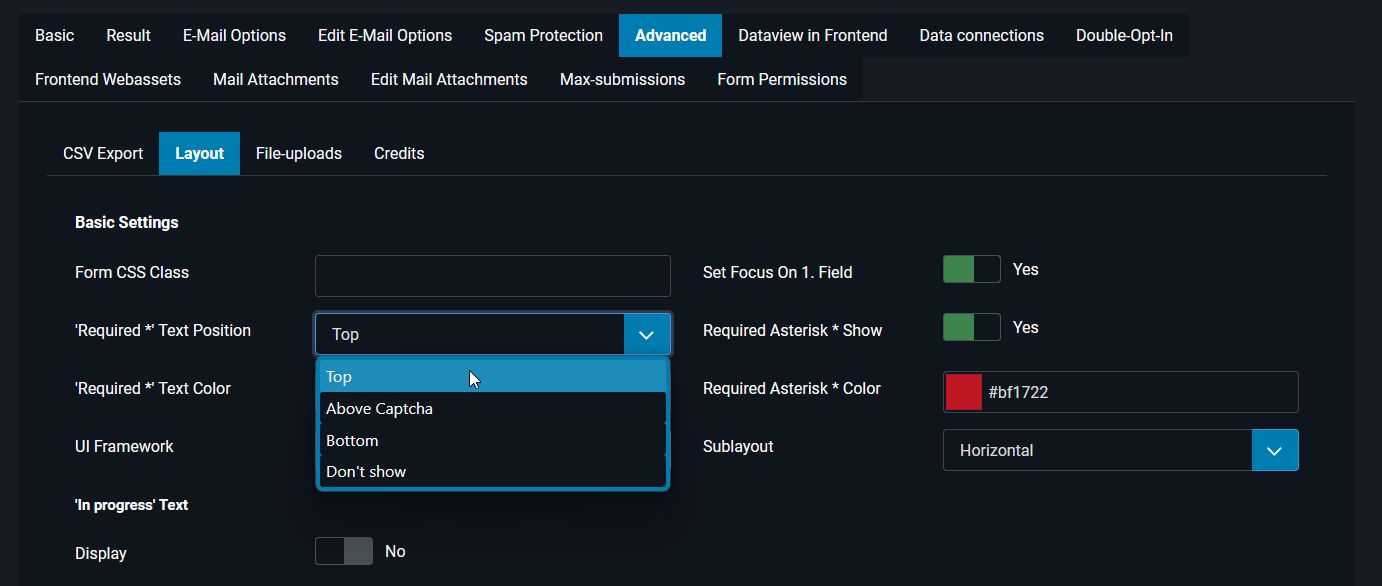The width and height of the screenshot is (1382, 586).
Task: Switch to the Double-Opt-In tab
Action: click(1125, 35)
